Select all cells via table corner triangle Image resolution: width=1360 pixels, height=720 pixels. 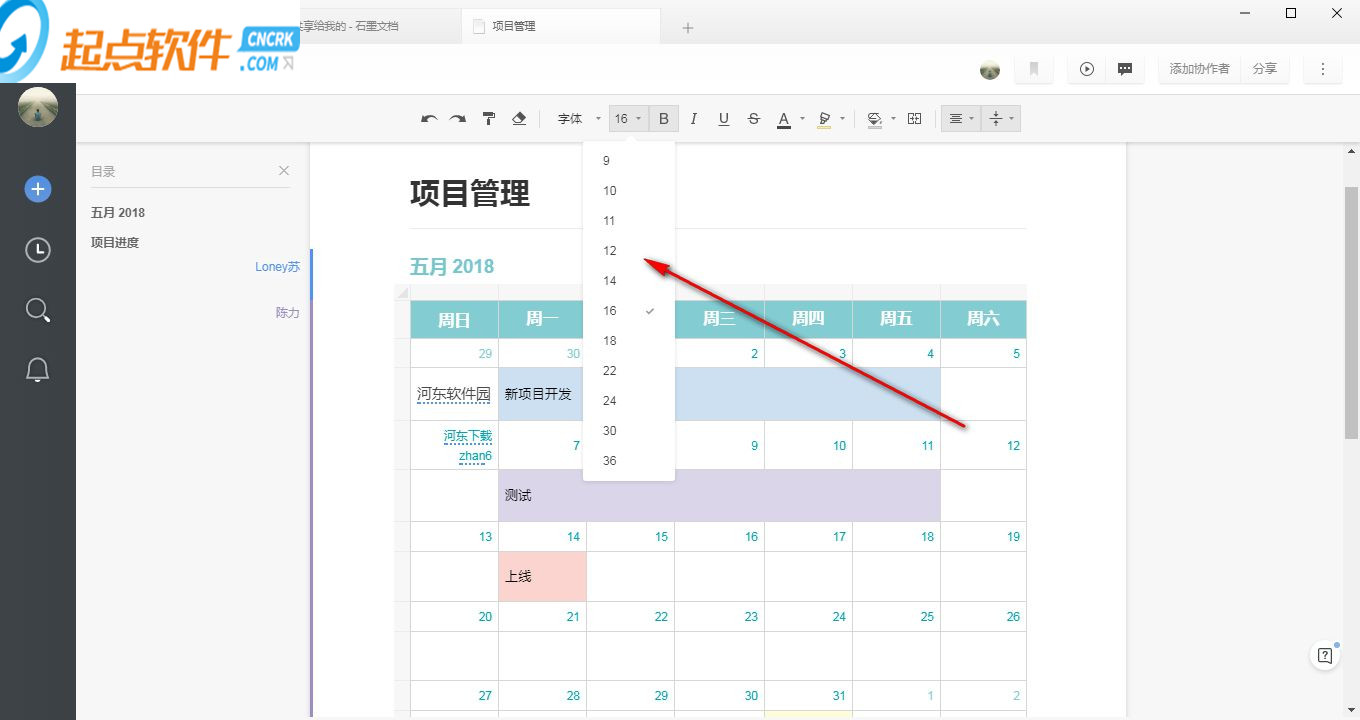[402, 292]
